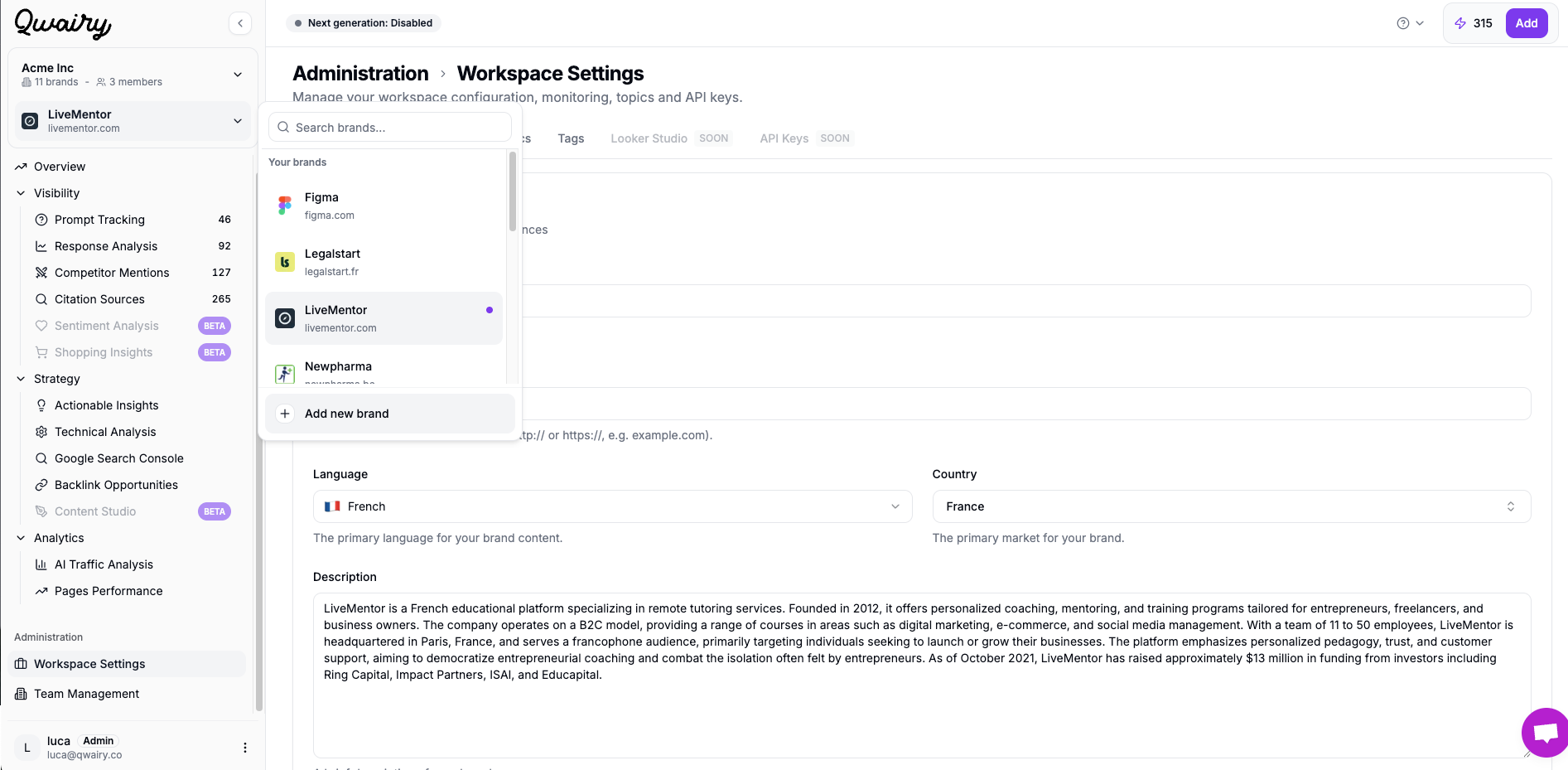Click the Prompt Tracking count 46
1568x770 pixels.
click(x=224, y=220)
